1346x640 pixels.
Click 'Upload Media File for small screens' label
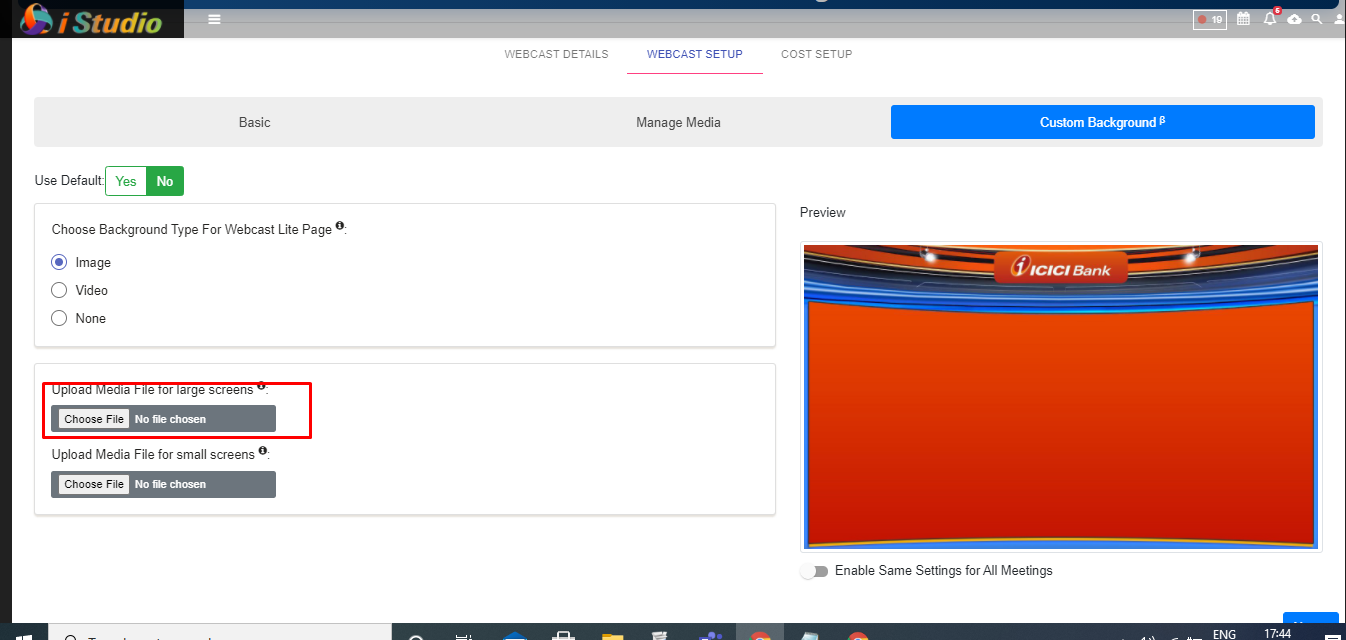point(154,454)
